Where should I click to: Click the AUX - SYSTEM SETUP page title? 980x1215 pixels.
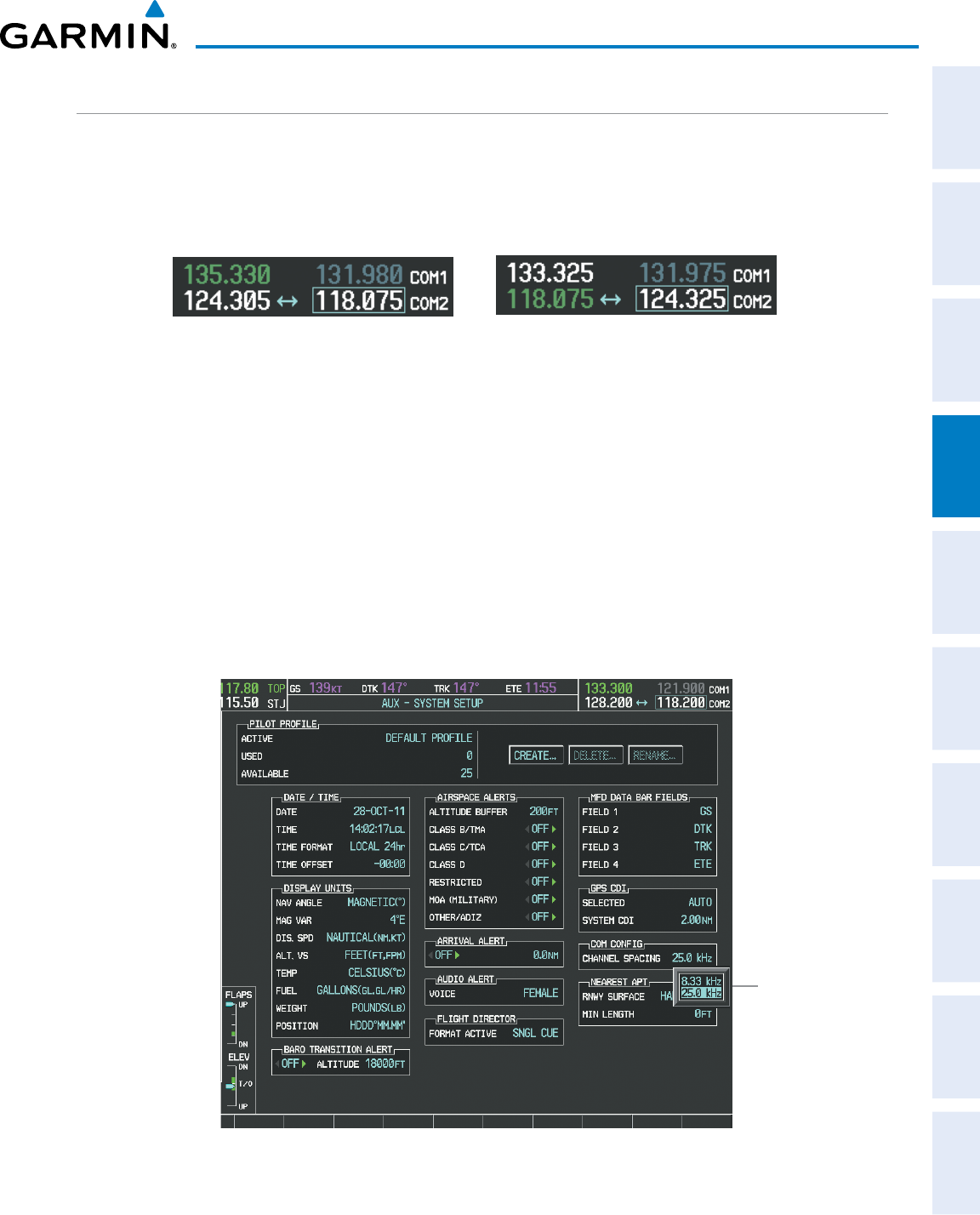pos(432,704)
